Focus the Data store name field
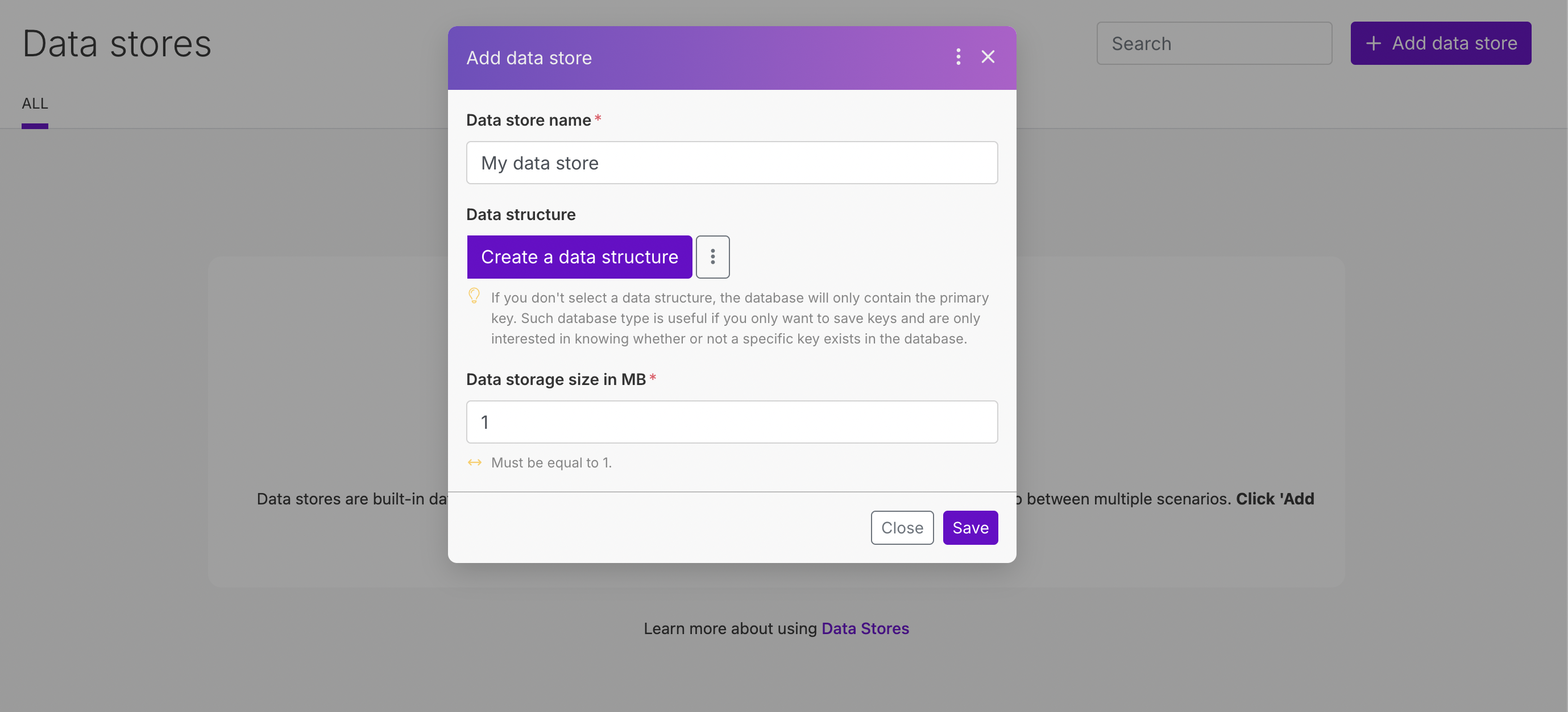 coord(732,163)
